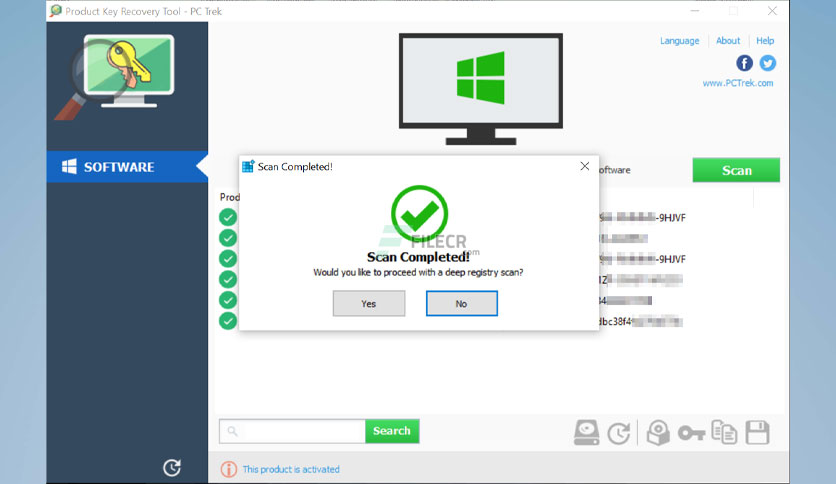Click the key icon in bottom toolbar
836x484 pixels.
692,433
